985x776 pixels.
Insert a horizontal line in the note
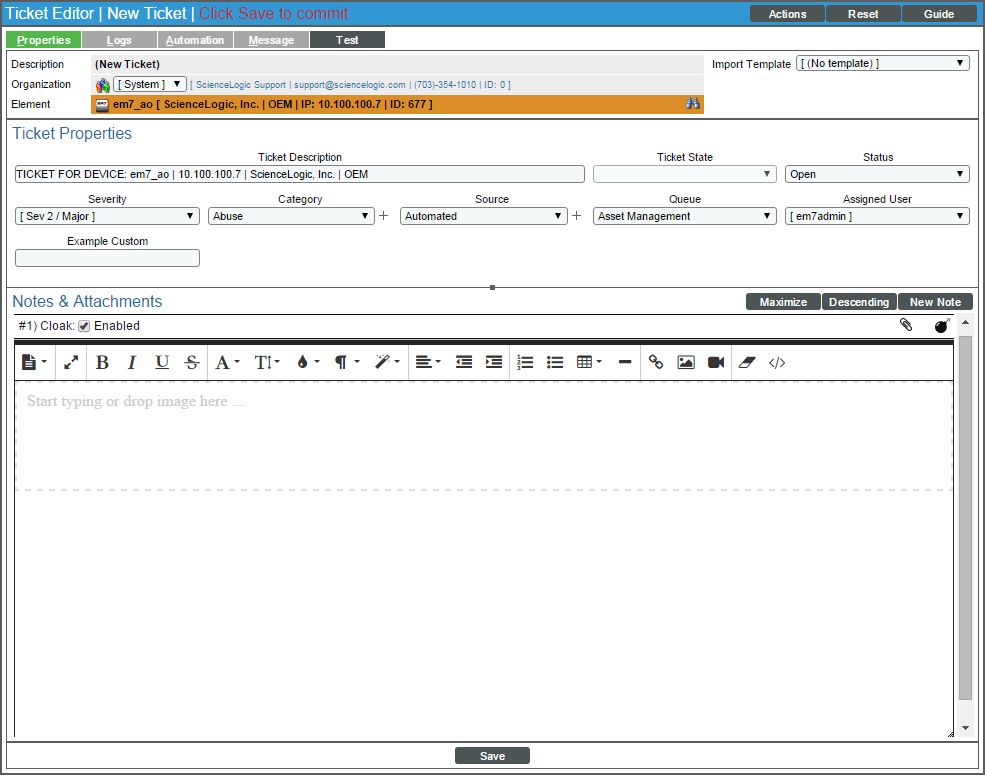(x=625, y=362)
